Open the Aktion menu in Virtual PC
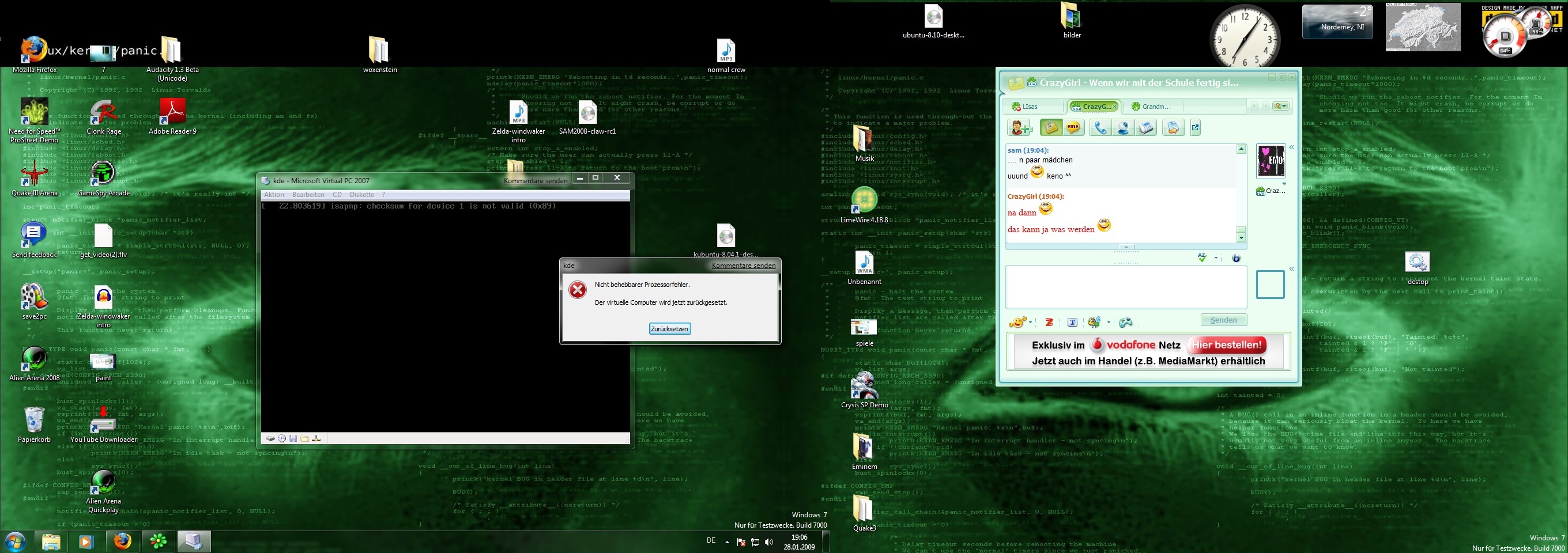1568x553 pixels. (274, 195)
